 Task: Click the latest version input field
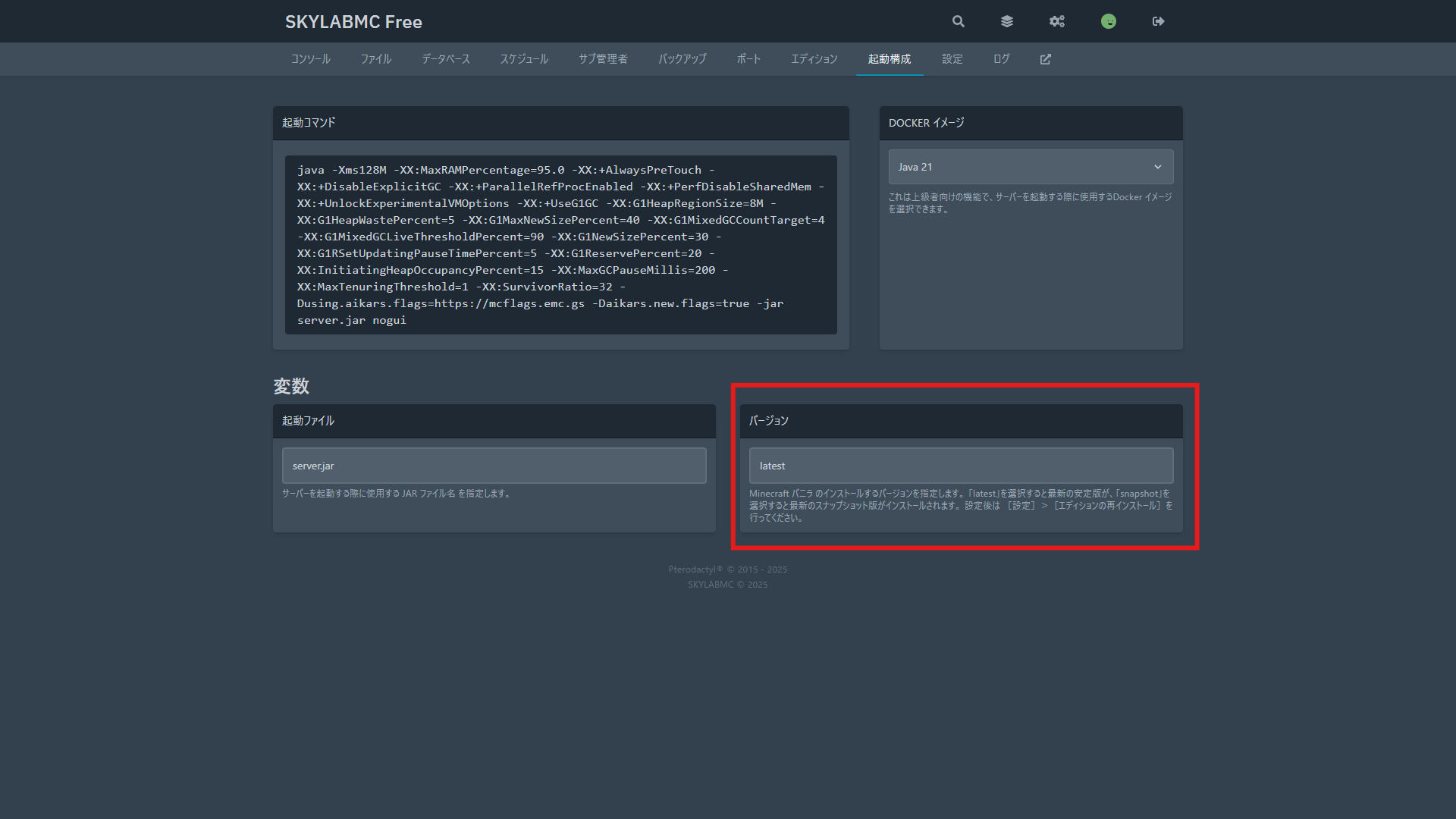[961, 466]
